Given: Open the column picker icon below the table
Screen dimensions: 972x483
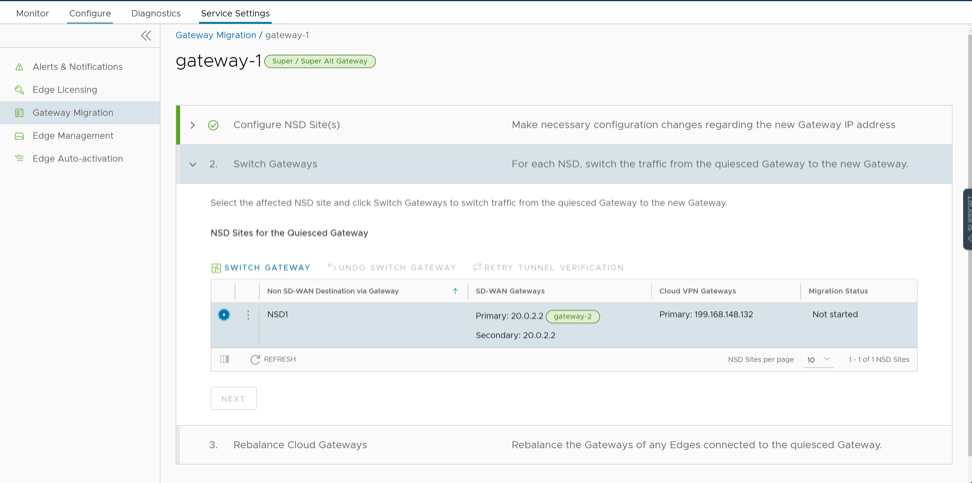Looking at the screenshot, I should (225, 359).
